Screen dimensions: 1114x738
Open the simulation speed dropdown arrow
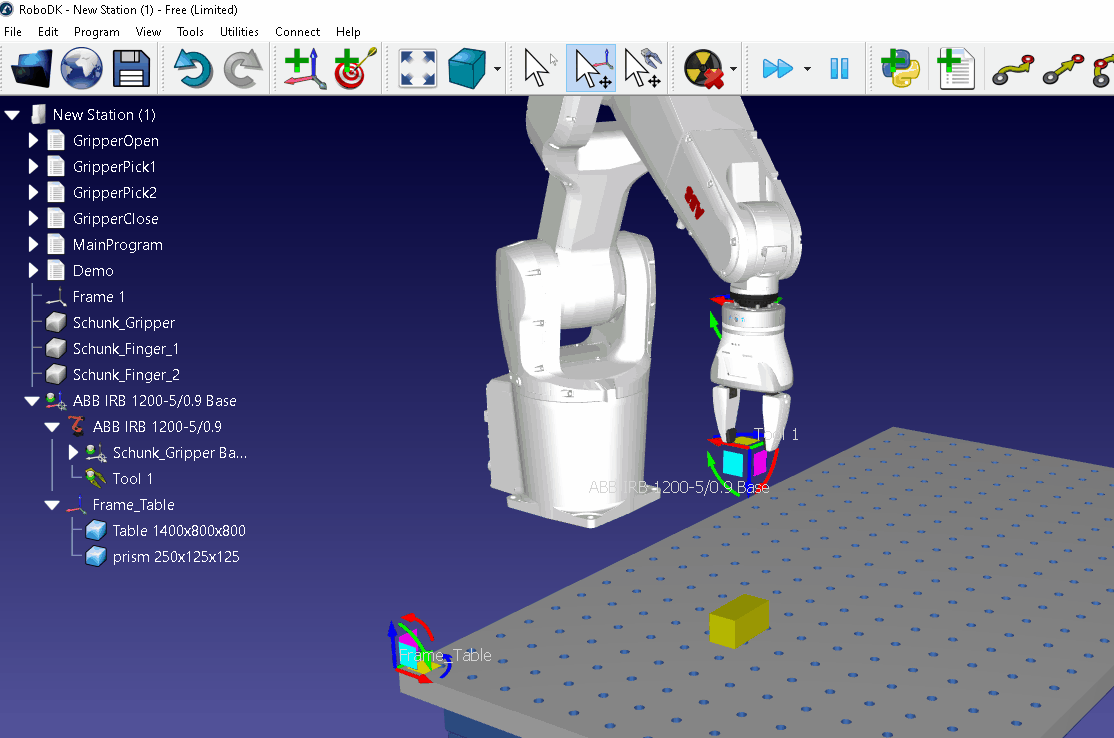pos(807,69)
